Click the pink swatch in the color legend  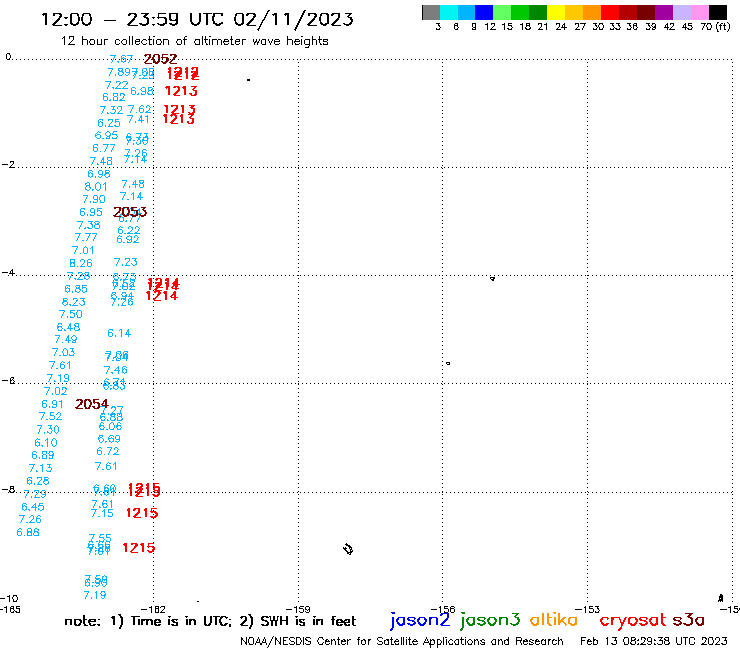pyautogui.click(x=699, y=12)
